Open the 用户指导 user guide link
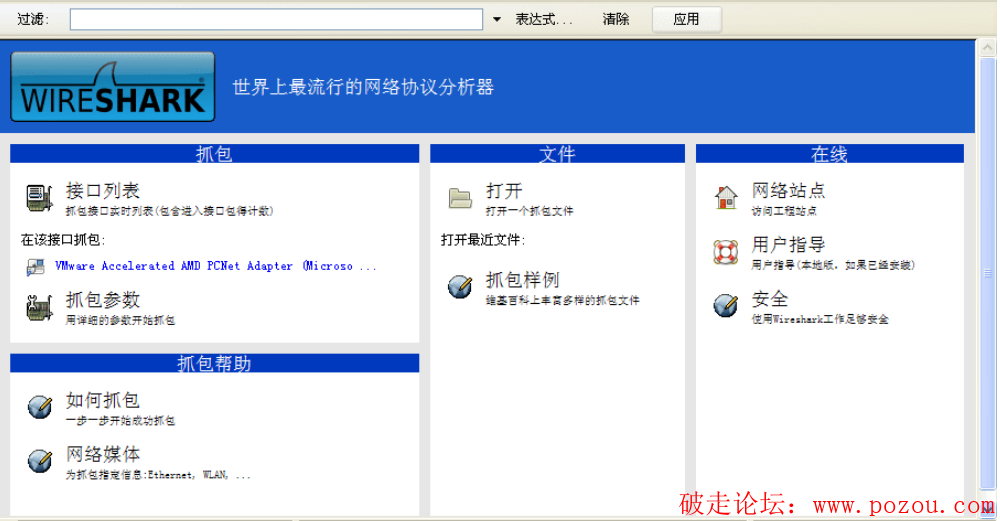 [789, 244]
